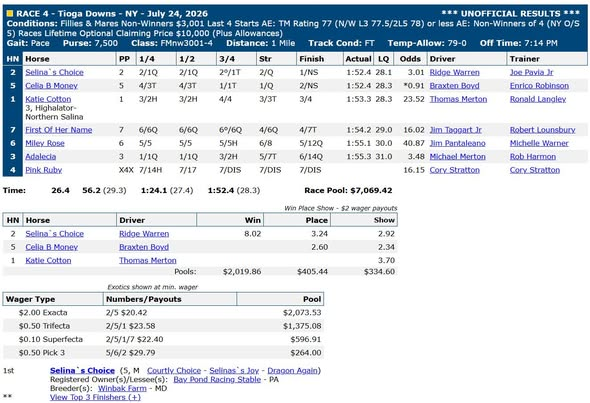Open driver Jim Taggart Jr link
Image resolution: width=590 pixels, height=403 pixels.
456,130
